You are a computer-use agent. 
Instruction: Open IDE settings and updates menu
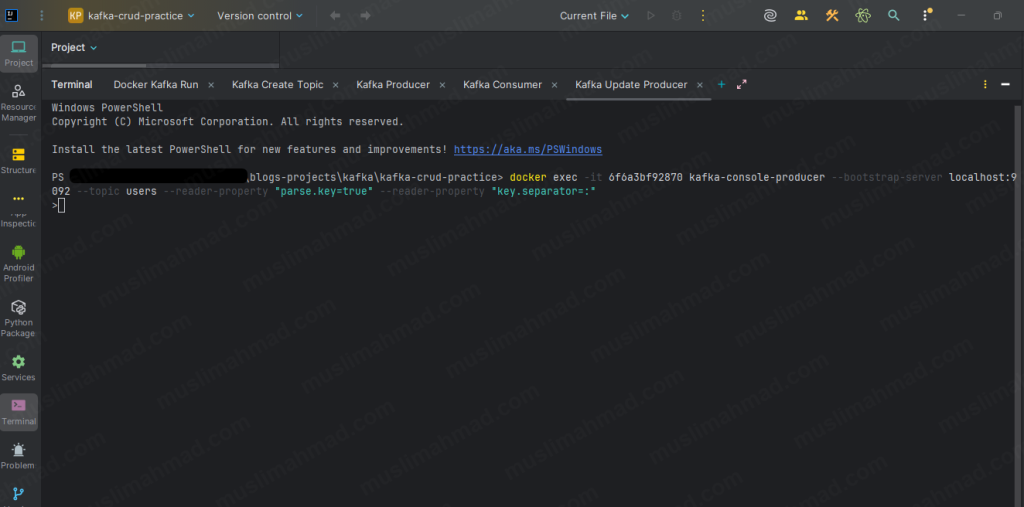tap(926, 16)
